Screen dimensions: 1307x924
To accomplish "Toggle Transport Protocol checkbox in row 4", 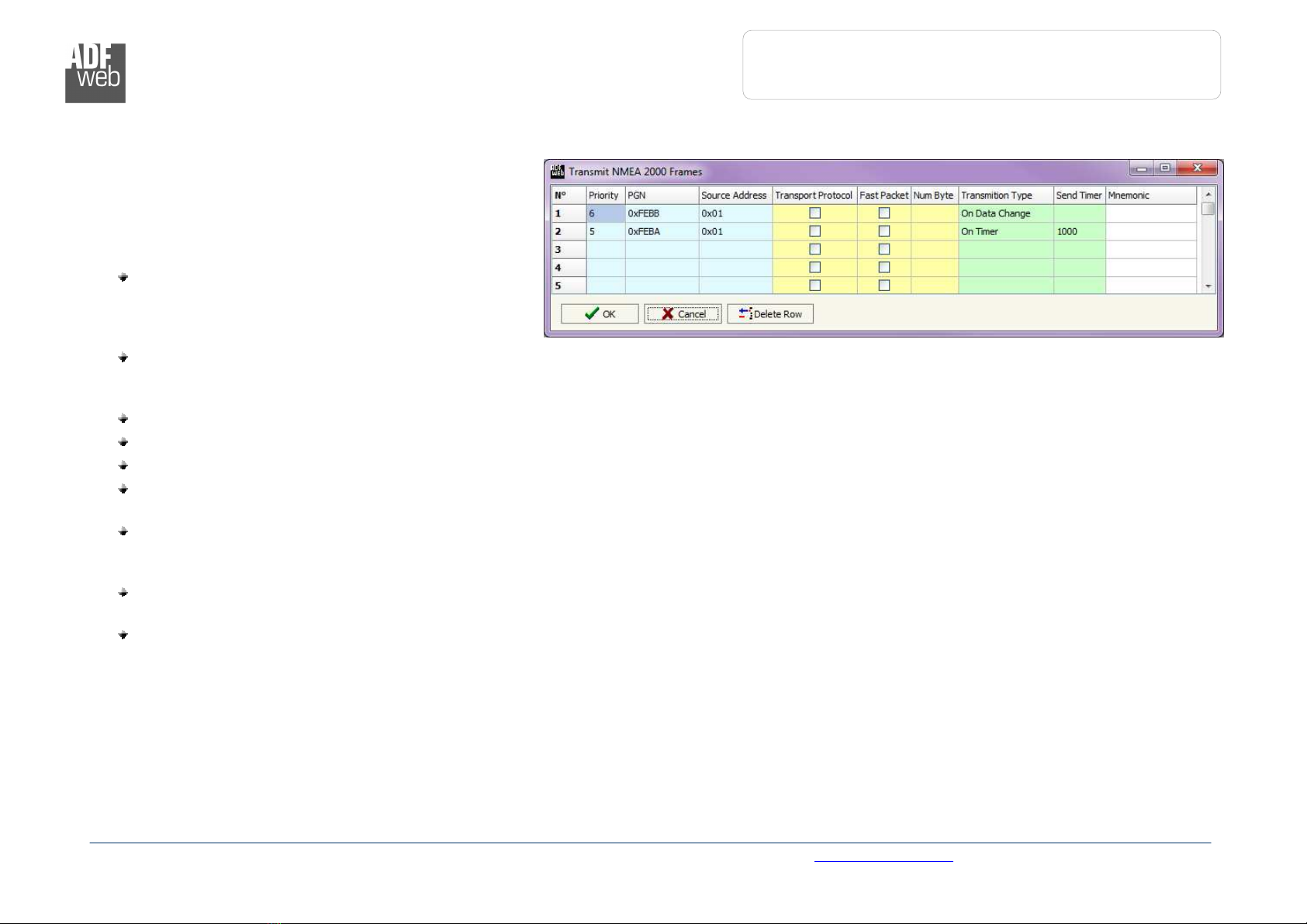I will coord(814,267).
